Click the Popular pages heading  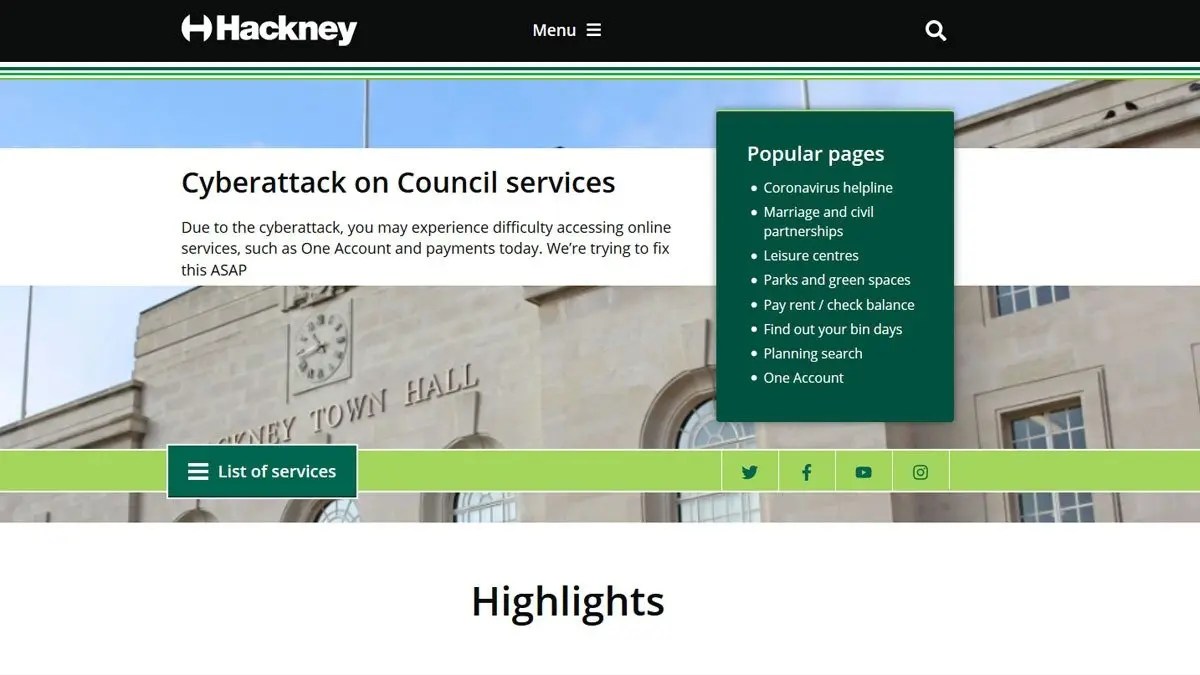816,154
